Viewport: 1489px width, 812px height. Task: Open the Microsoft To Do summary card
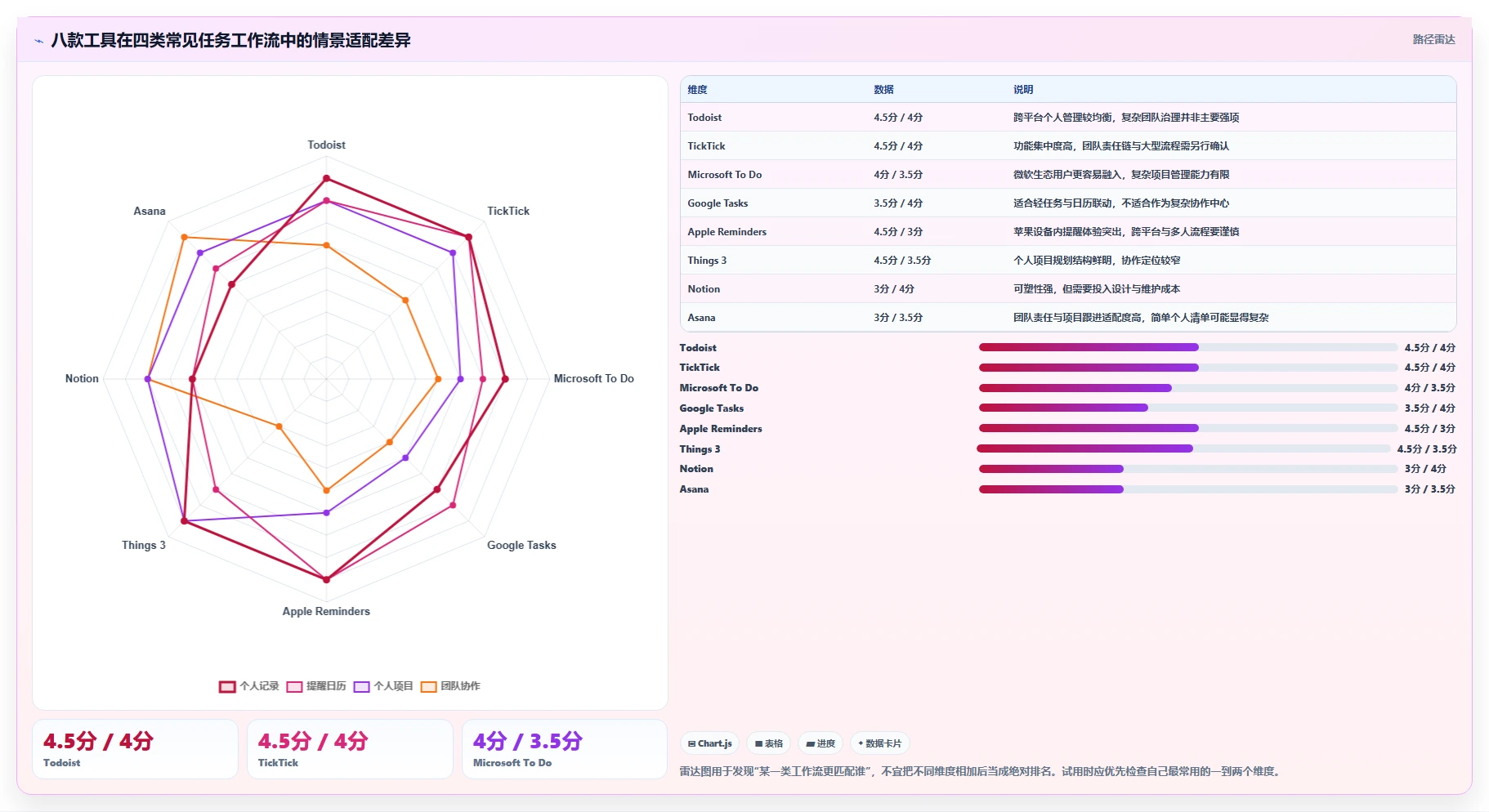click(565, 749)
